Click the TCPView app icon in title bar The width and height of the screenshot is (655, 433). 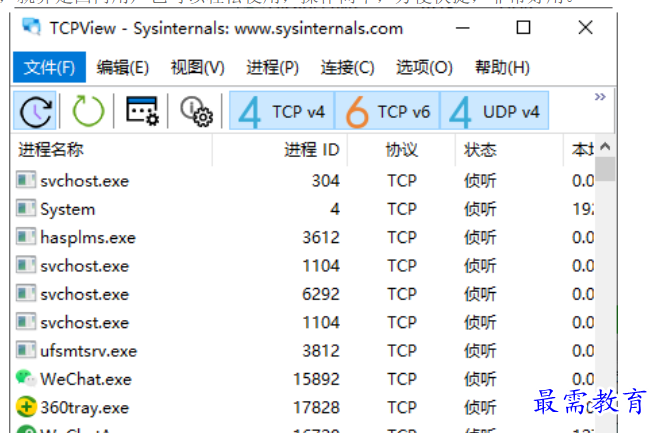(31, 28)
